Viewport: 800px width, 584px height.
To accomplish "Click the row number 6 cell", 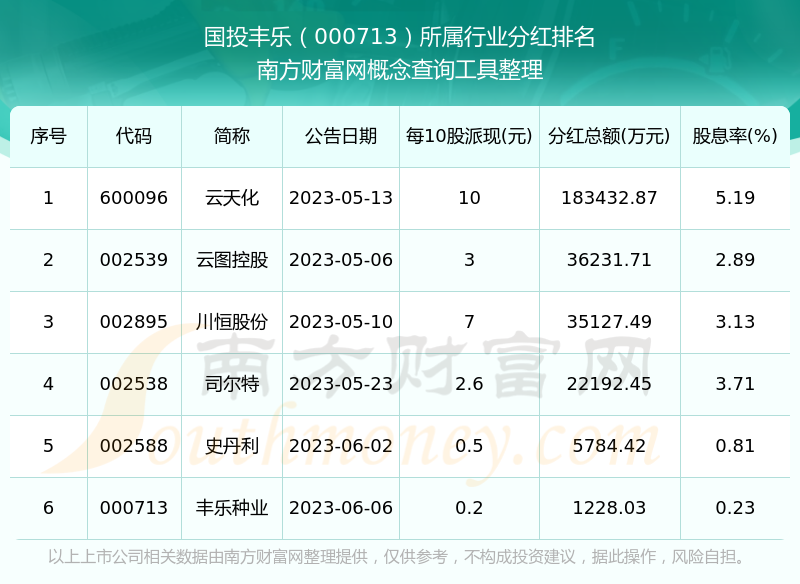I will coord(48,508).
